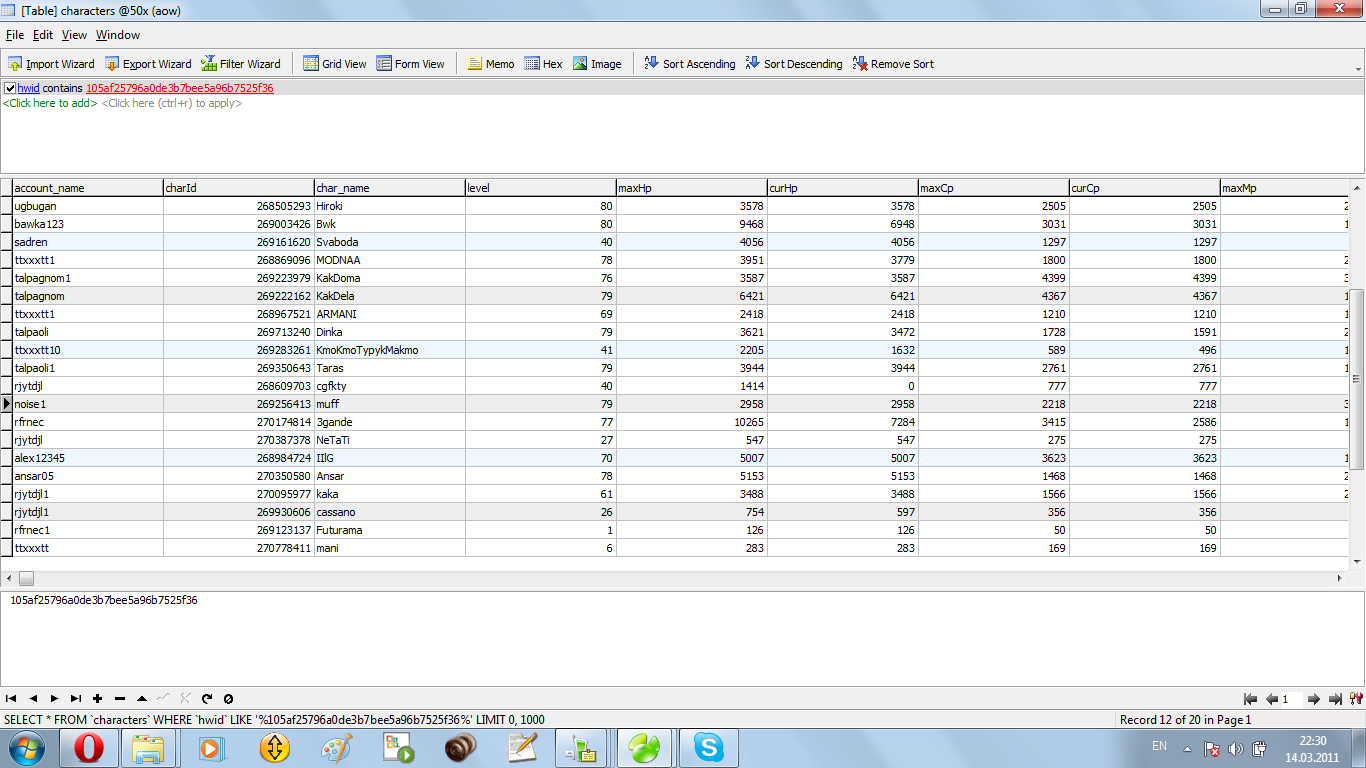The height and width of the screenshot is (768, 1366).
Task: Click the horizontal scrollbar thumb
Action: [x=26, y=579]
